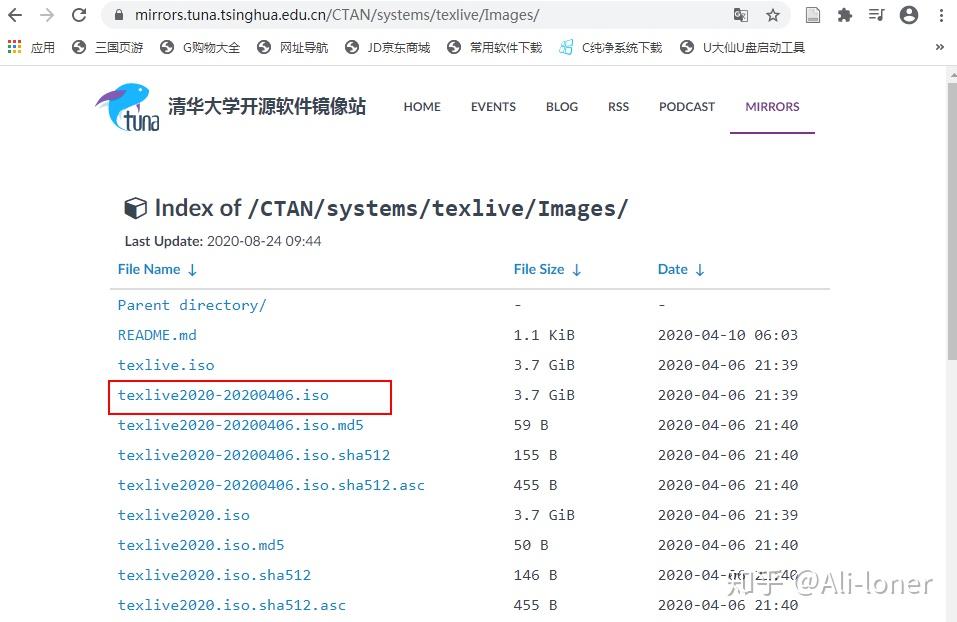
Task: Click the Tuna fish mascot logo
Action: [x=126, y=106]
